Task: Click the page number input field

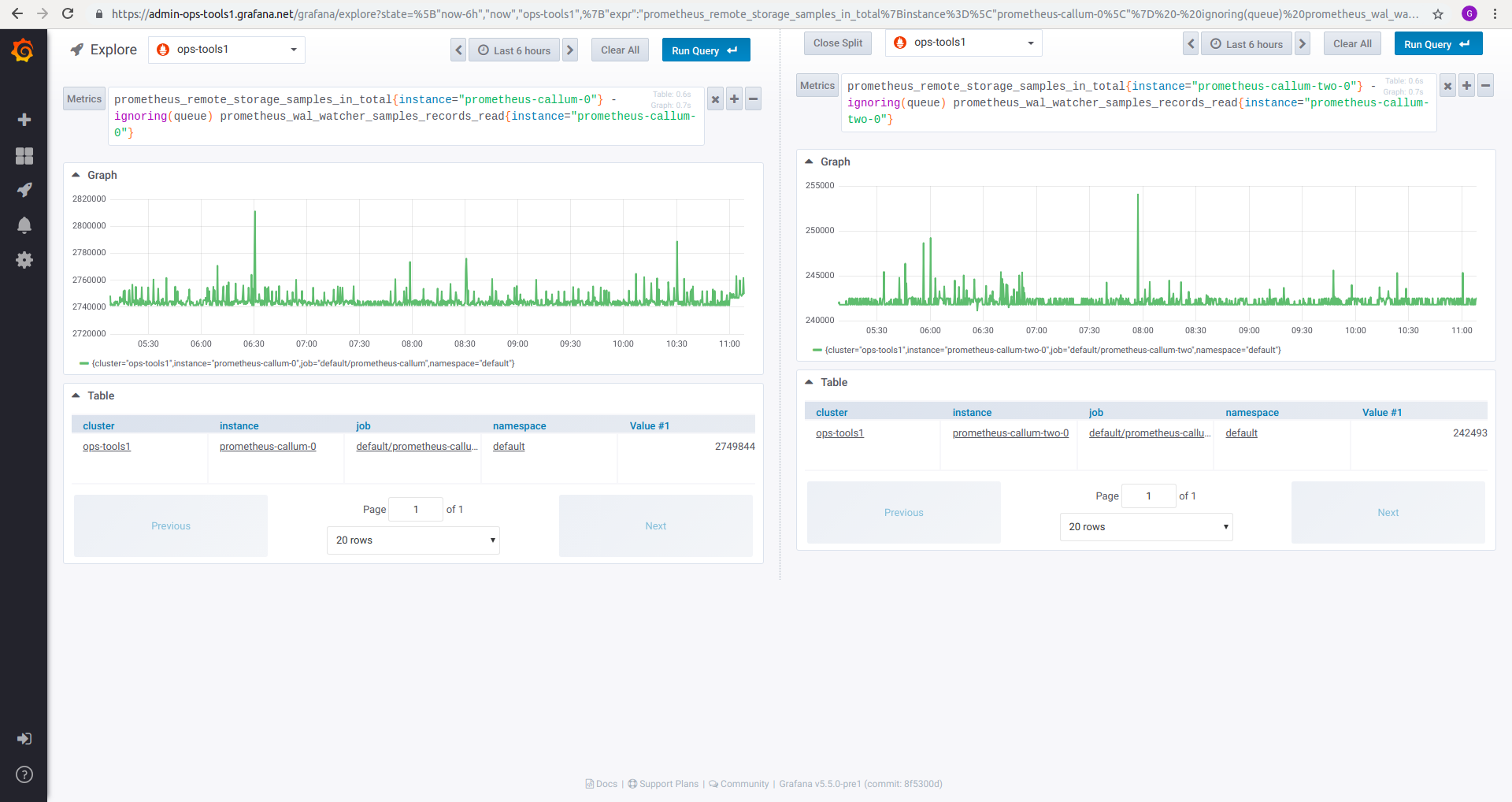Action: point(416,509)
